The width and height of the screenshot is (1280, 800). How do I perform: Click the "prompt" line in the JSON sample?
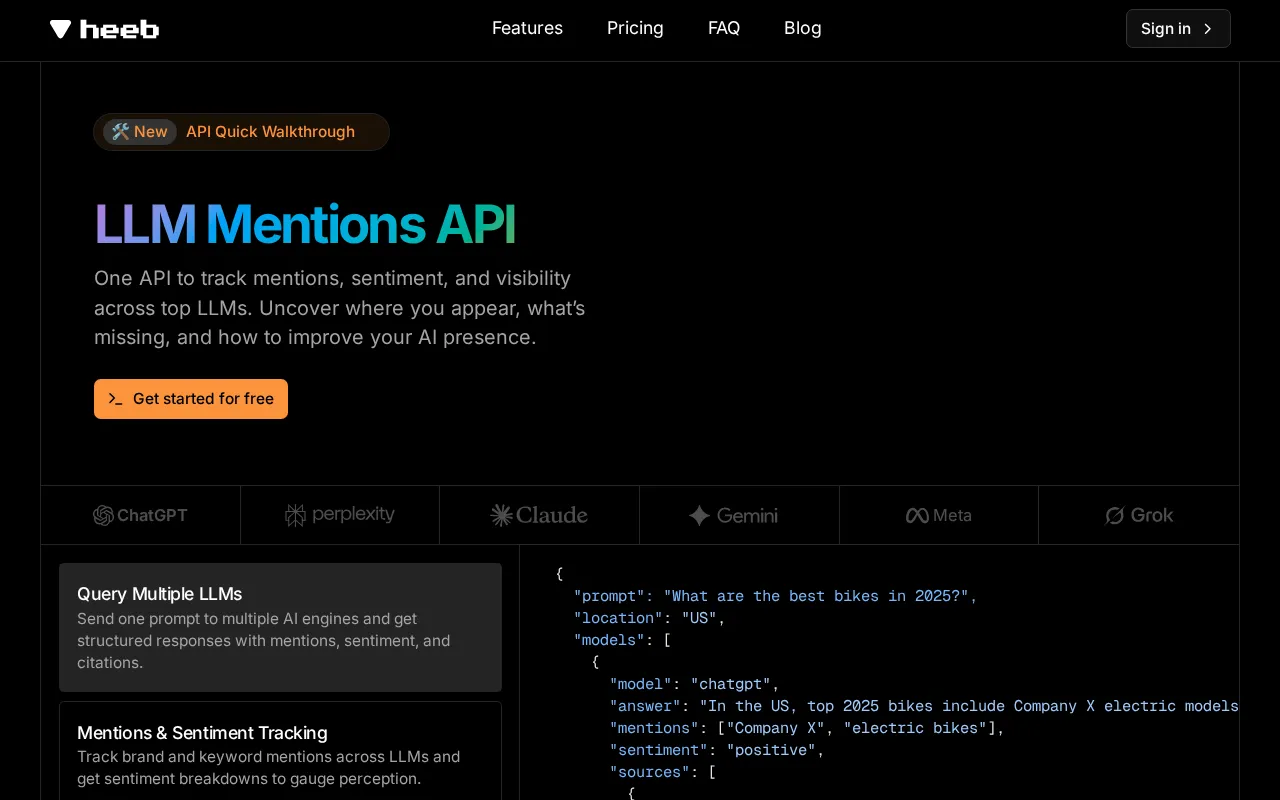click(775, 596)
